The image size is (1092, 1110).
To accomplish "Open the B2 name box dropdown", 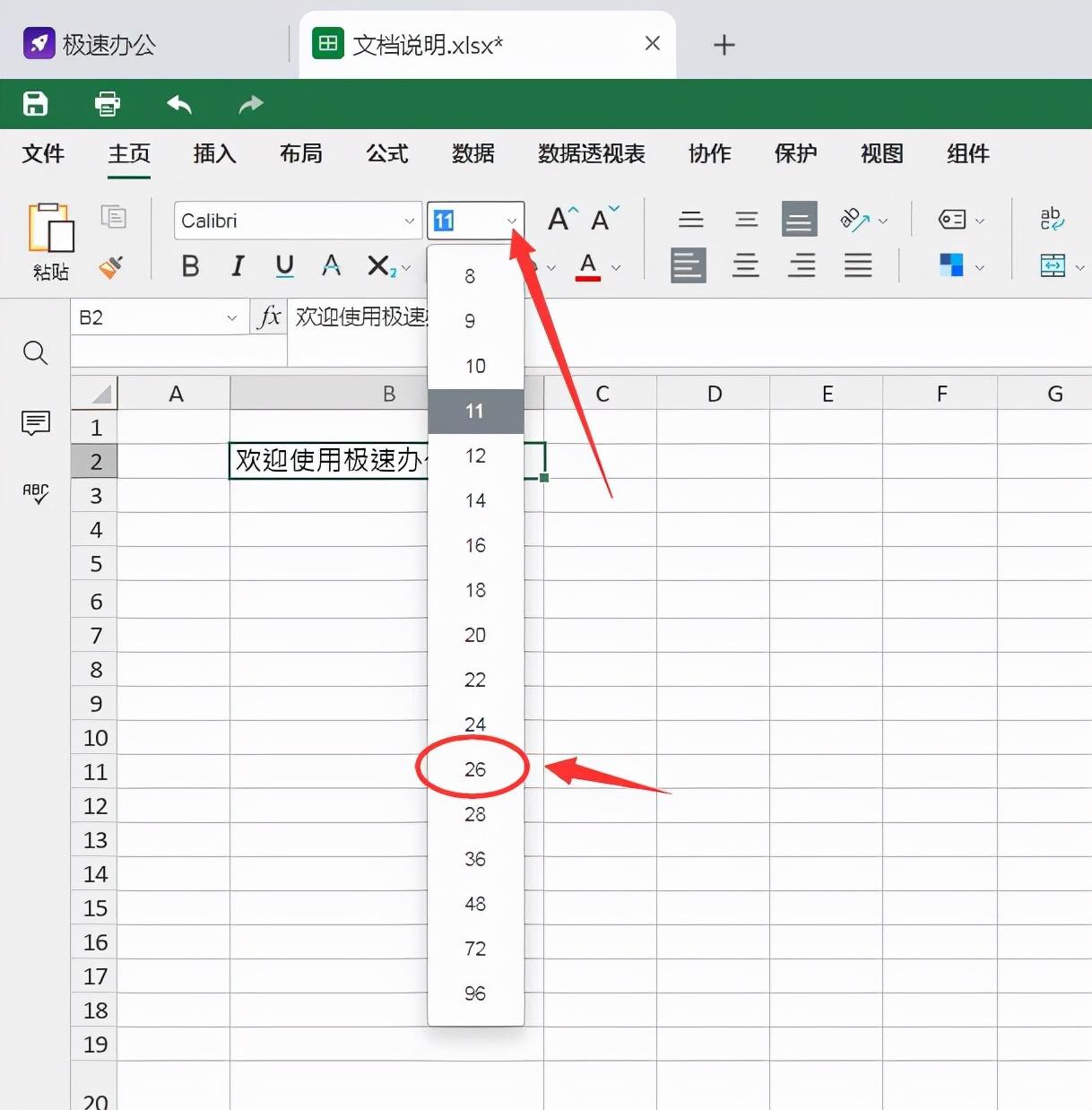I will click(x=231, y=317).
